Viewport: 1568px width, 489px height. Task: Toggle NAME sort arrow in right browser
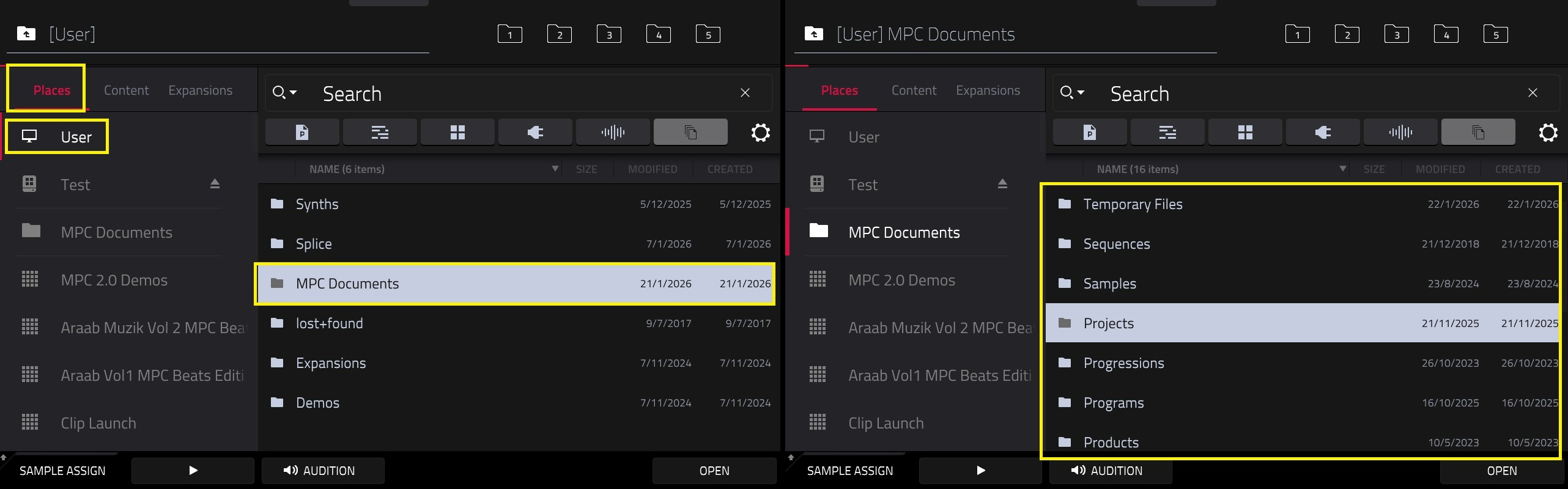1343,169
